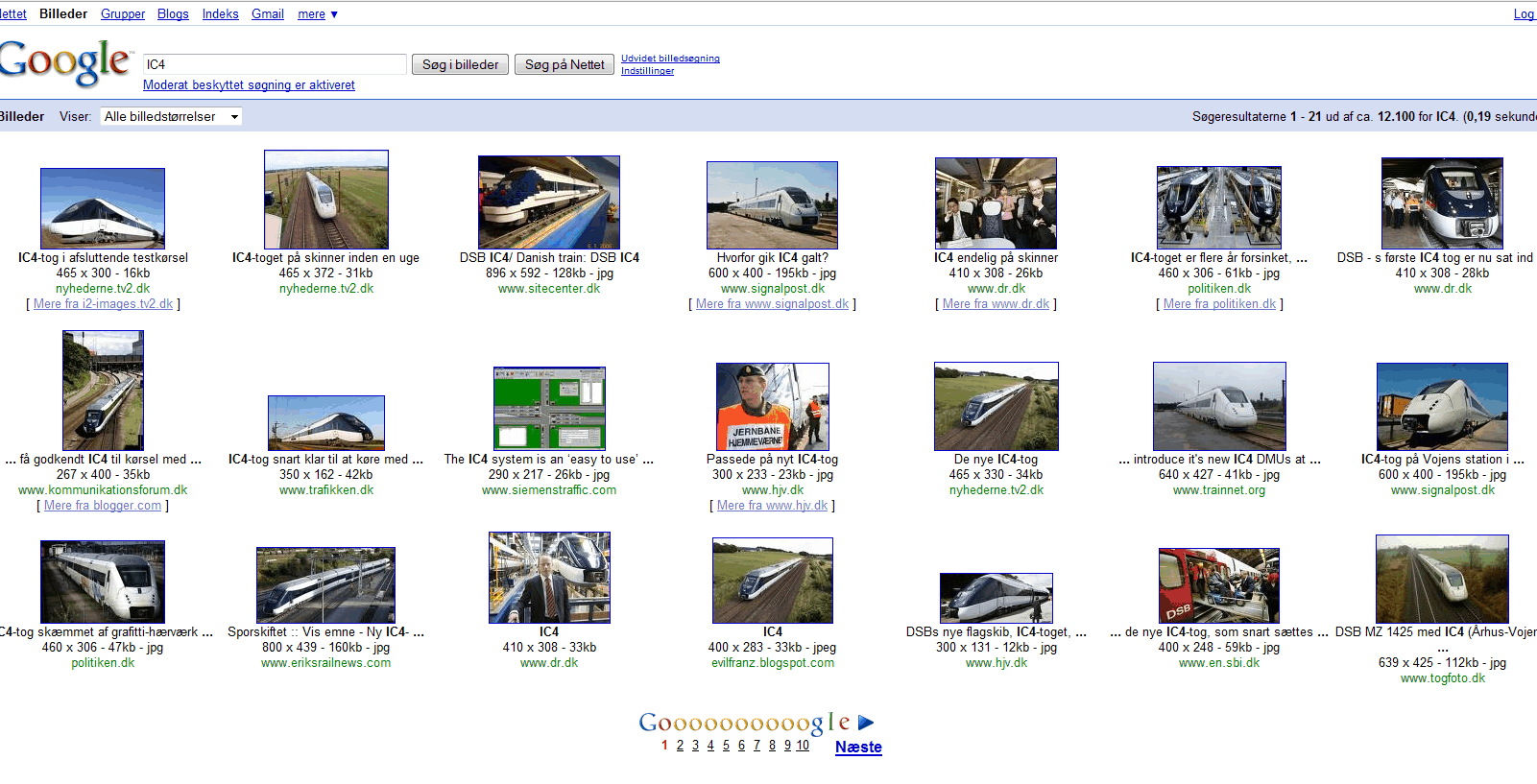This screenshot has width=1537, height=784.
Task: Open the 'mere' dropdown in top navigation
Action: coord(318,13)
